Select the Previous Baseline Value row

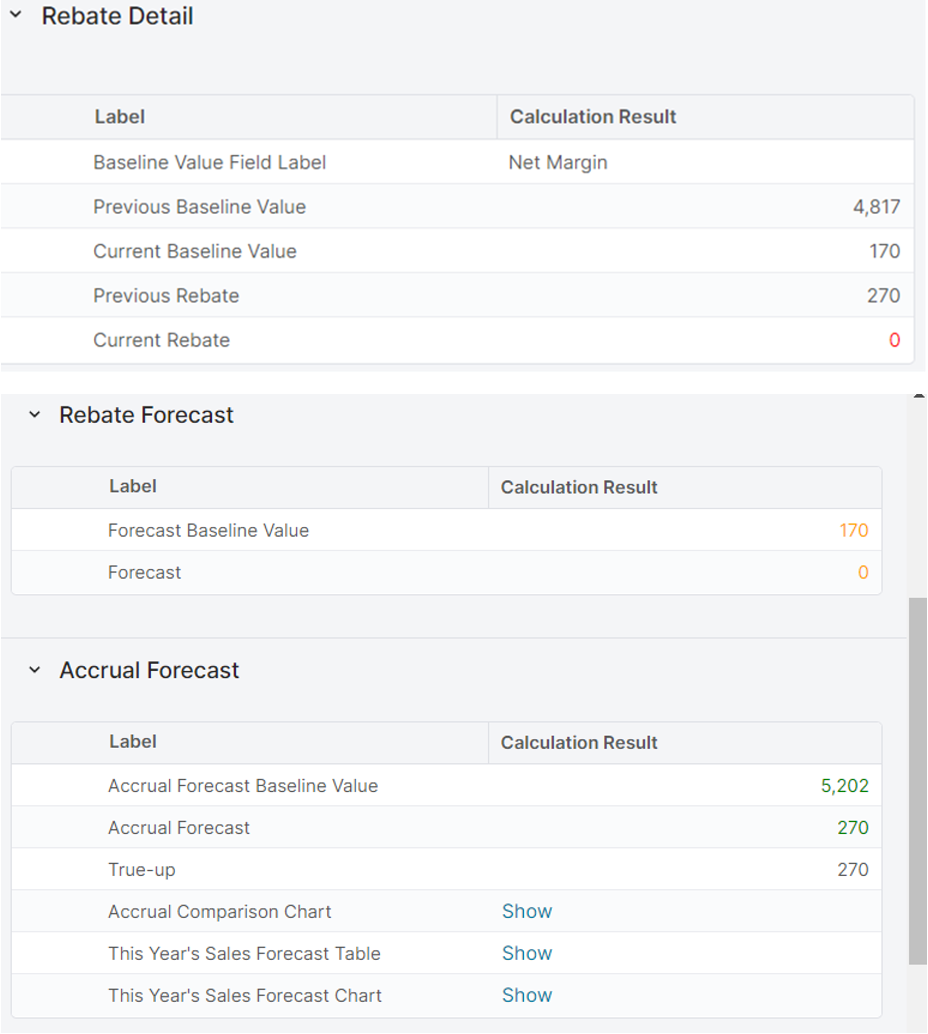pyautogui.click(x=200, y=207)
